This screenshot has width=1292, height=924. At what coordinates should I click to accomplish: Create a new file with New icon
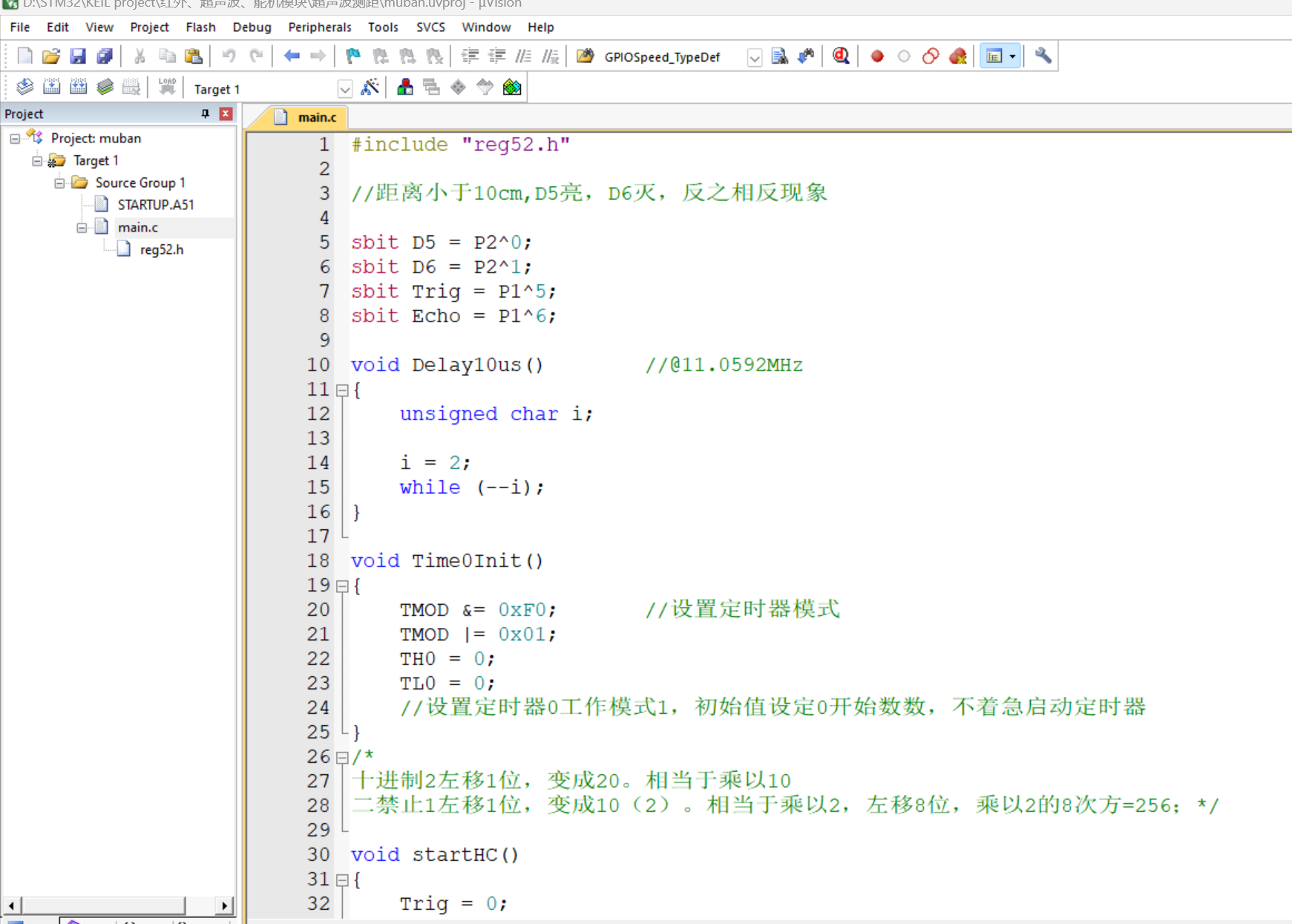pyautogui.click(x=24, y=56)
